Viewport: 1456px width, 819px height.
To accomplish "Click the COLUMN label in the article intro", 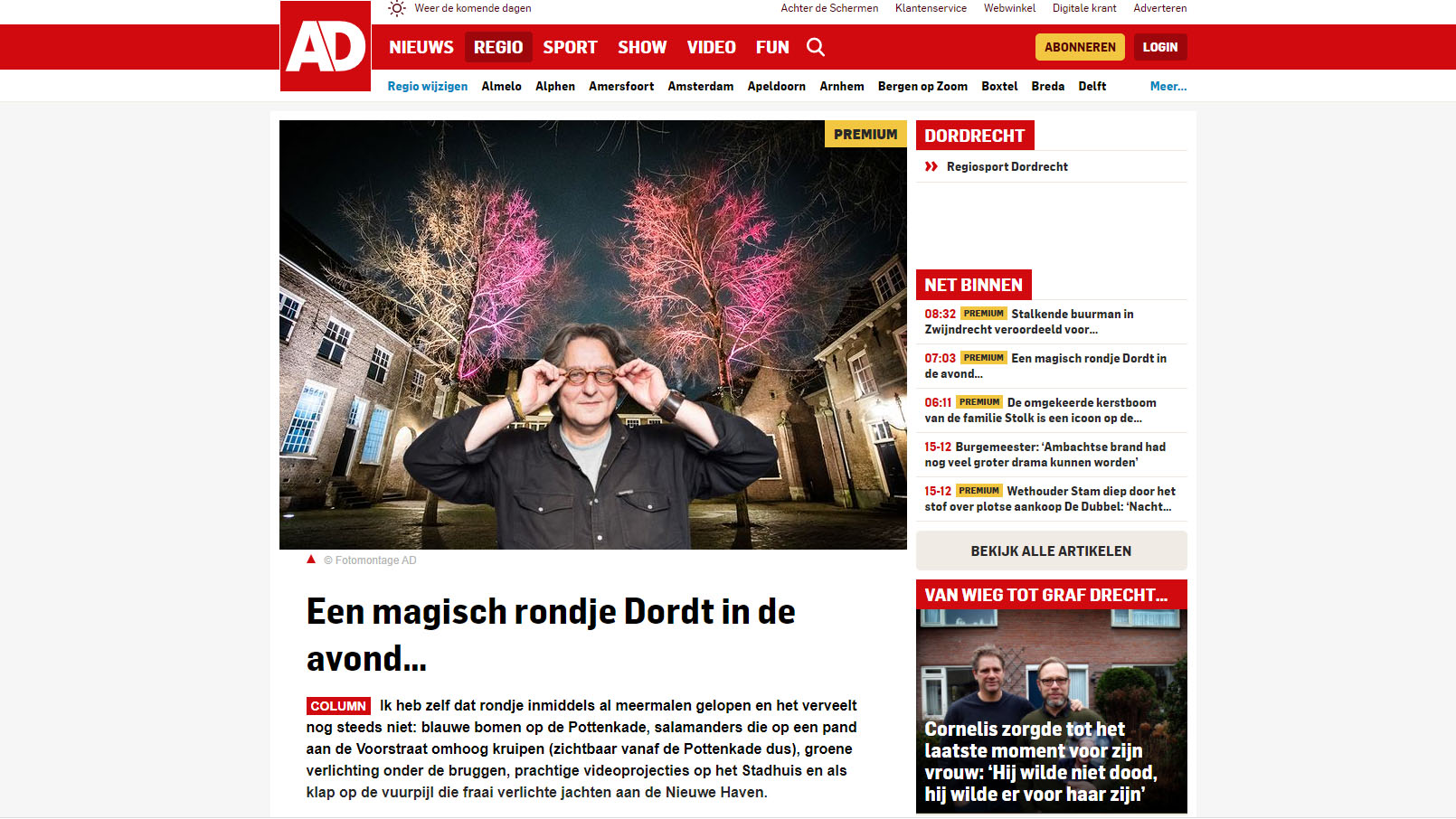I will coord(338,706).
